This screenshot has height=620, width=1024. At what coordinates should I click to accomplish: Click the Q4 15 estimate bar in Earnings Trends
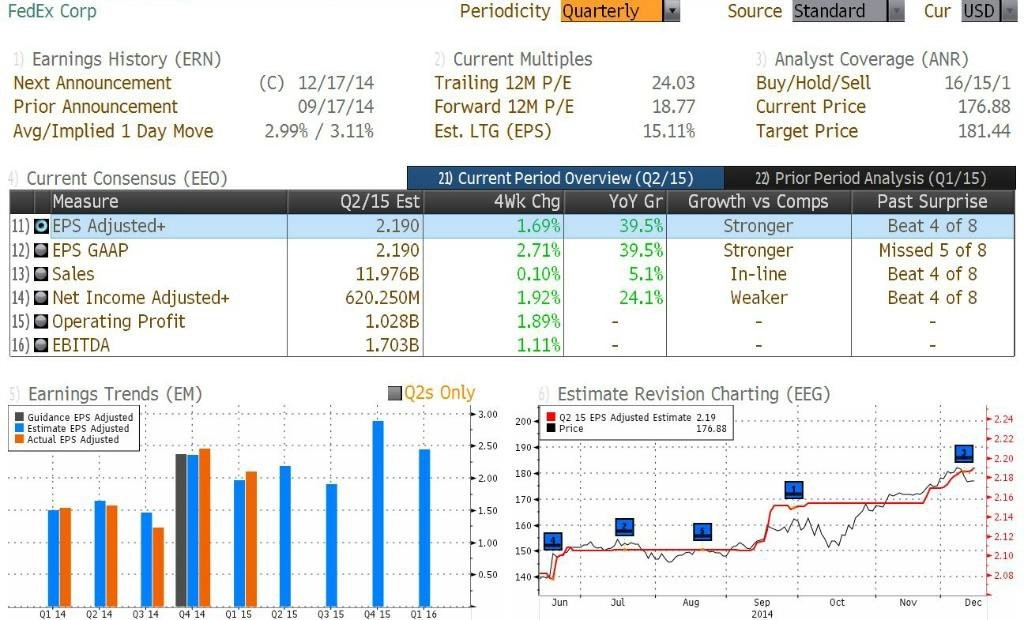377,514
